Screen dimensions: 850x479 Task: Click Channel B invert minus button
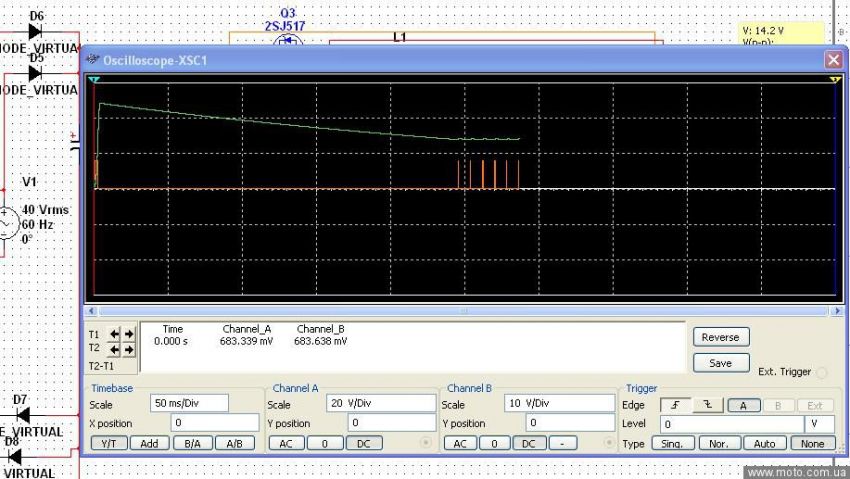click(562, 443)
